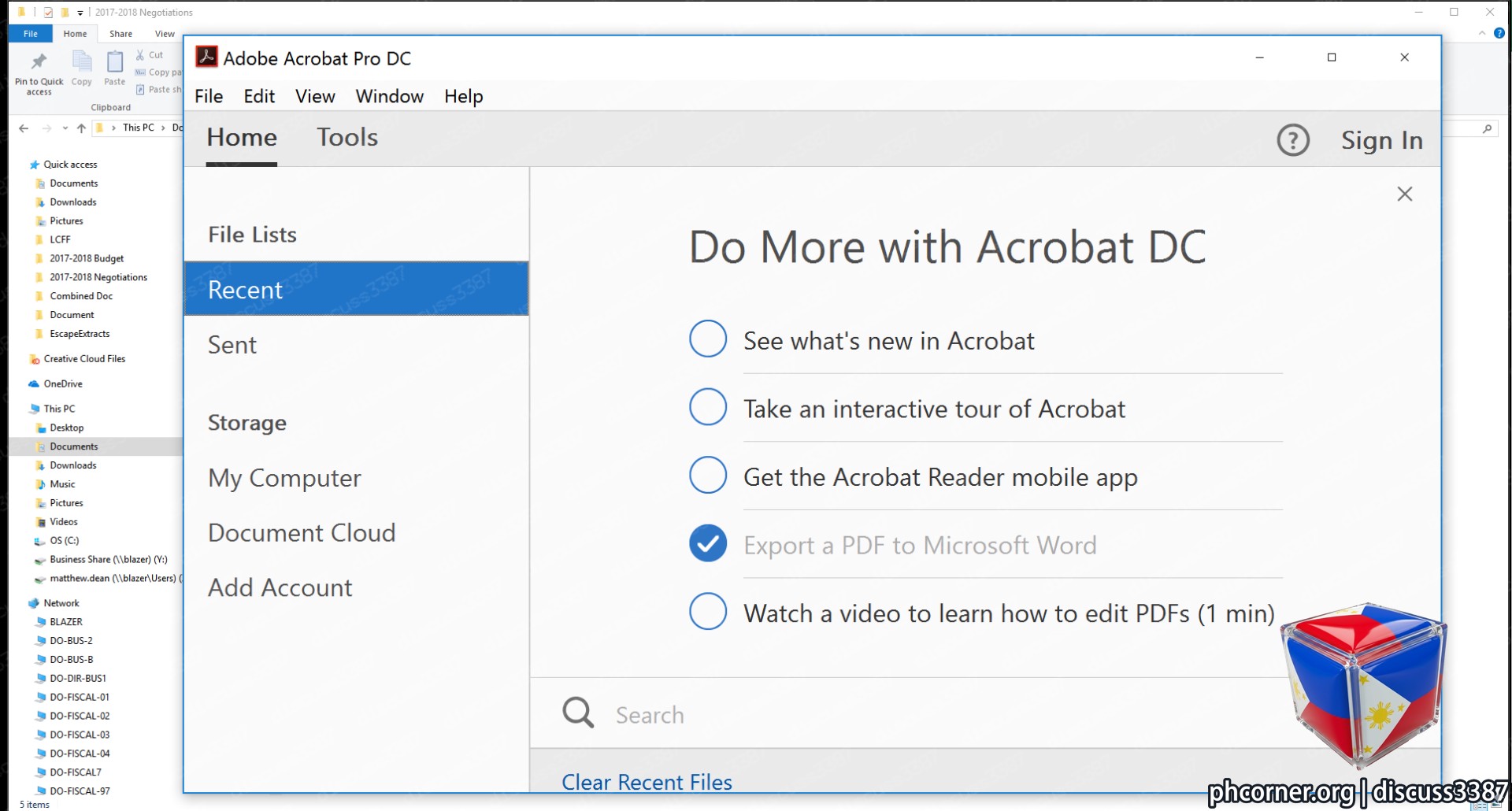Click Pin to Quick access icon
This screenshot has height=811, width=1512.
pyautogui.click(x=39, y=61)
